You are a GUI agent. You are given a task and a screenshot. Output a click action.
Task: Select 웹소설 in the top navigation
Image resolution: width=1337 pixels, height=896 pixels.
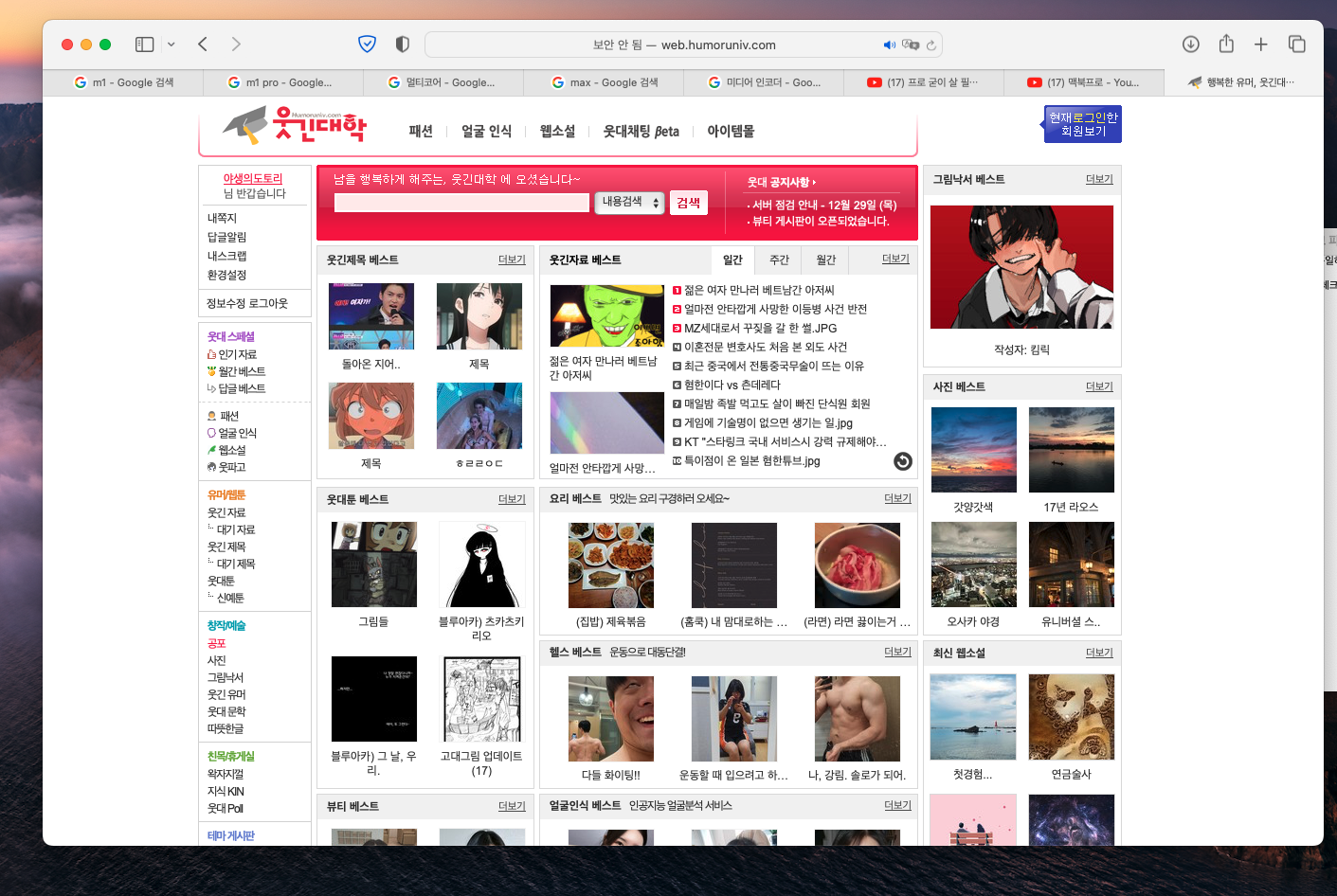click(557, 132)
